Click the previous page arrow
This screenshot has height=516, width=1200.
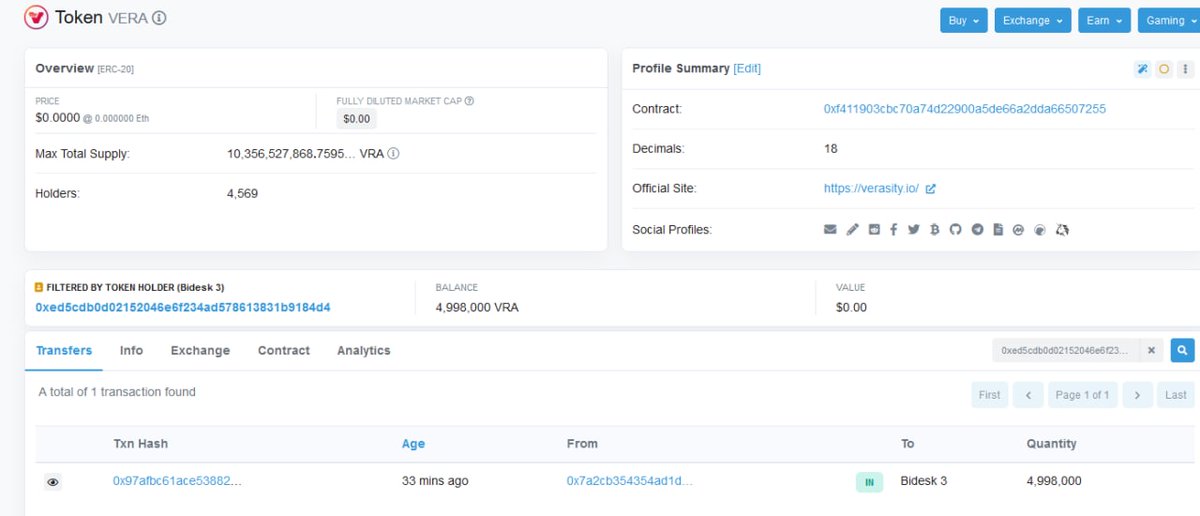tap(1028, 395)
